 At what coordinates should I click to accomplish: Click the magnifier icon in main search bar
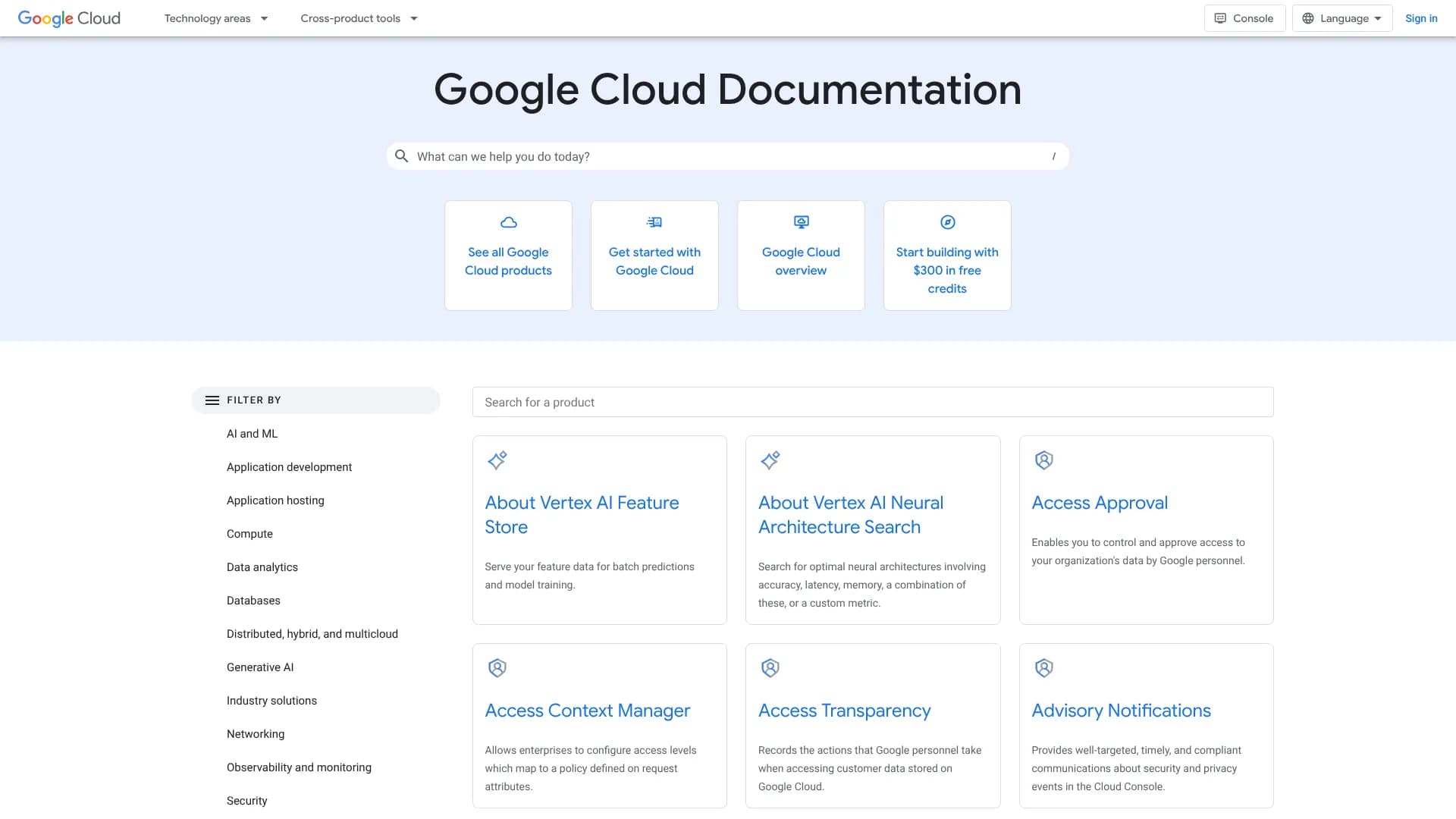[402, 156]
